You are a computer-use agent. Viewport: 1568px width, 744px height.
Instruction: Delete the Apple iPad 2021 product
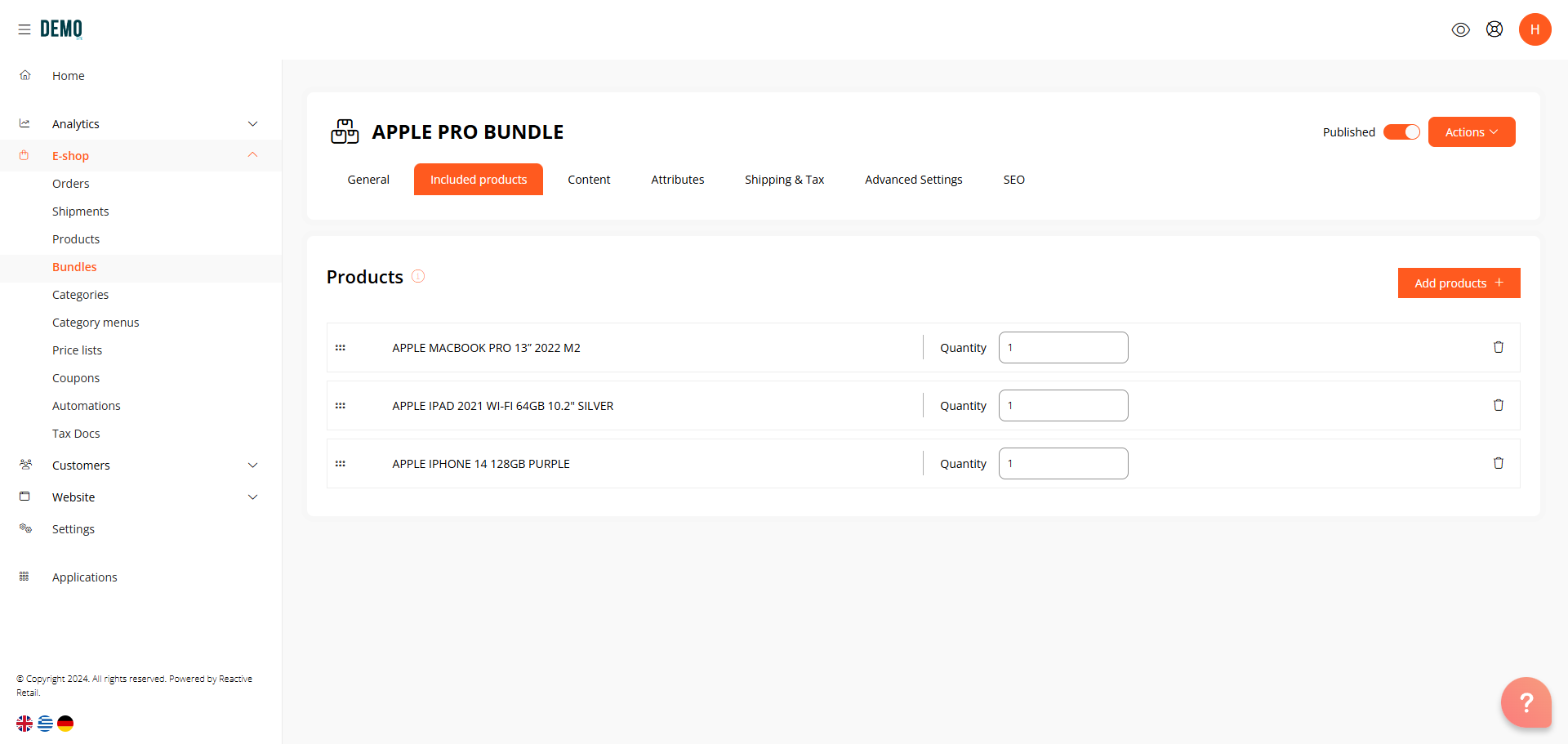1499,405
